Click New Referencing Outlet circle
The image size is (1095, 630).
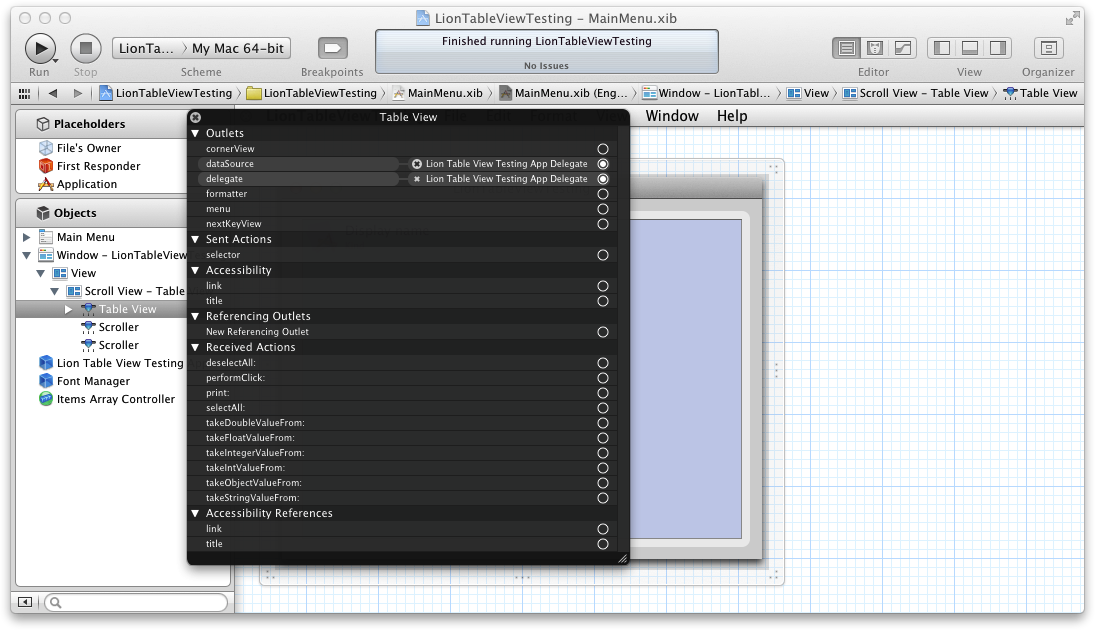click(x=603, y=332)
